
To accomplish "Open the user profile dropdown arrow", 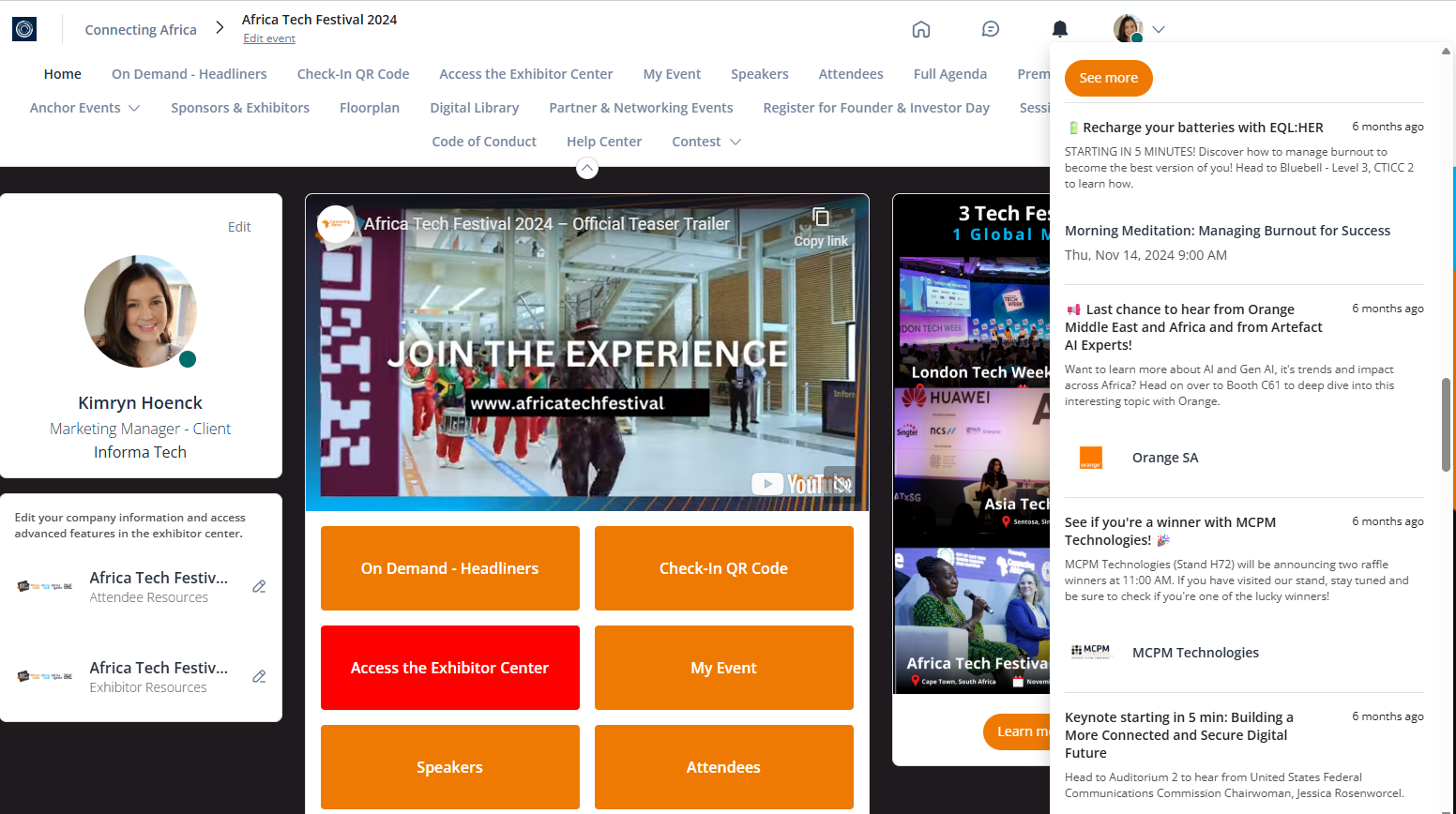I will [1159, 29].
